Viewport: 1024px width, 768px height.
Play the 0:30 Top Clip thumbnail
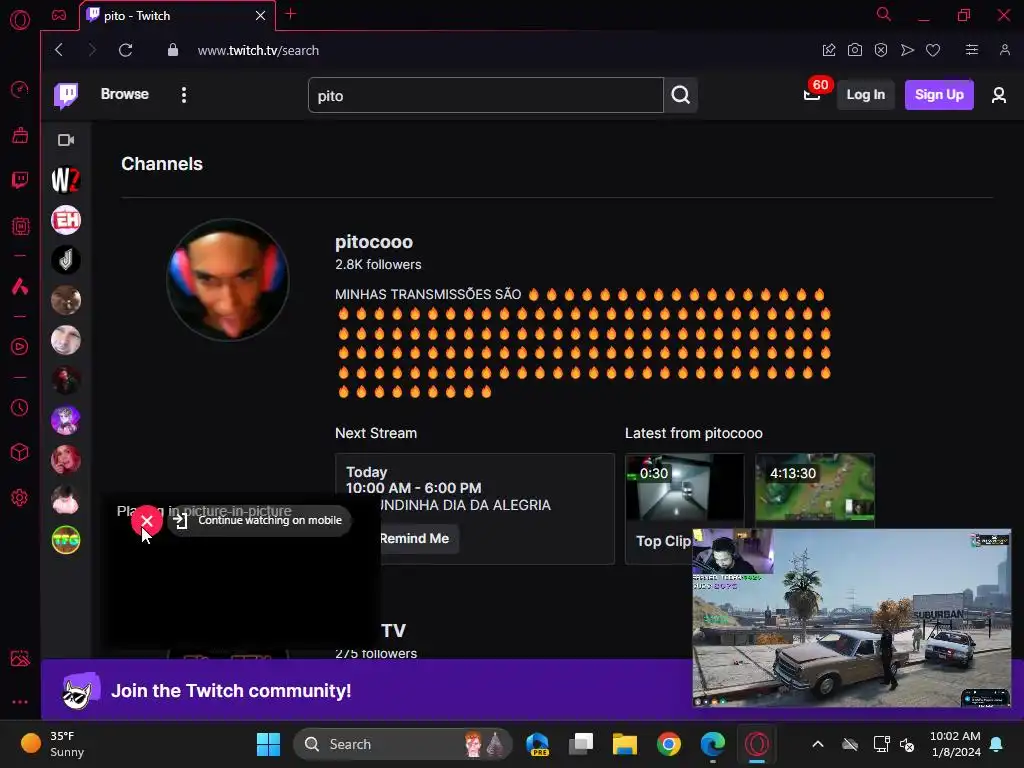coord(684,487)
